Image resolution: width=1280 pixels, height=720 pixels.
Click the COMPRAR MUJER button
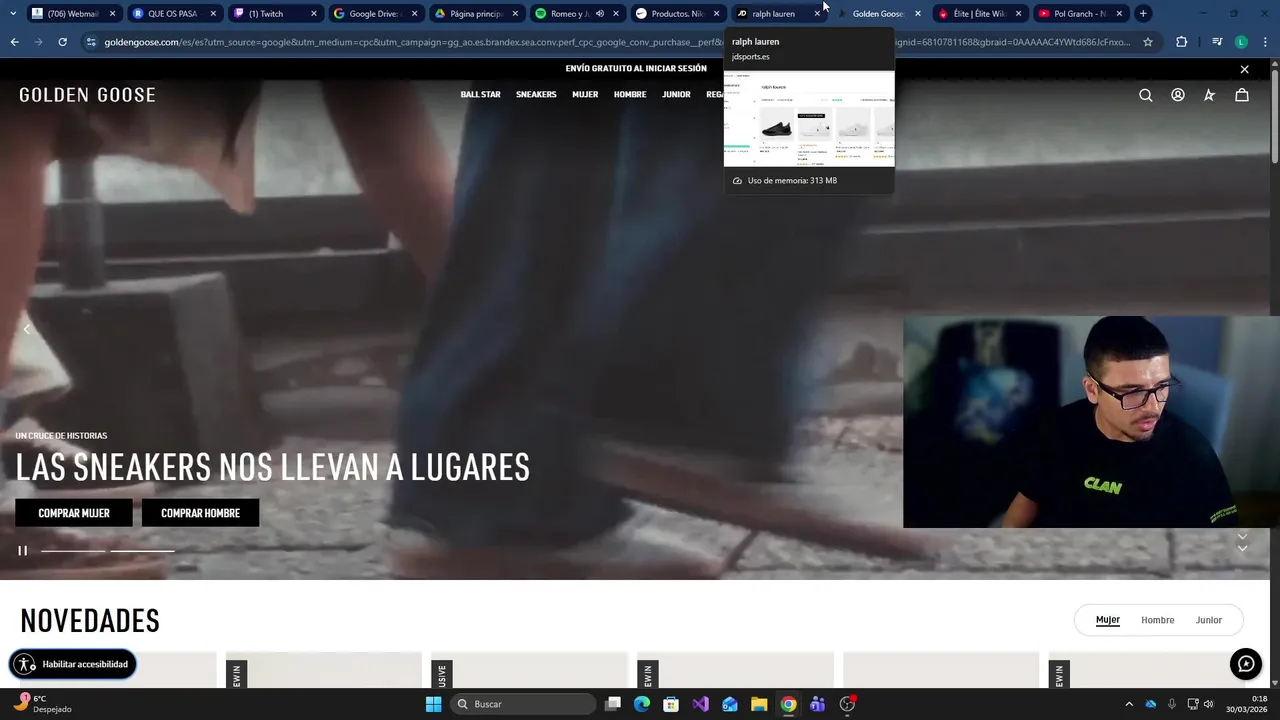click(x=74, y=513)
